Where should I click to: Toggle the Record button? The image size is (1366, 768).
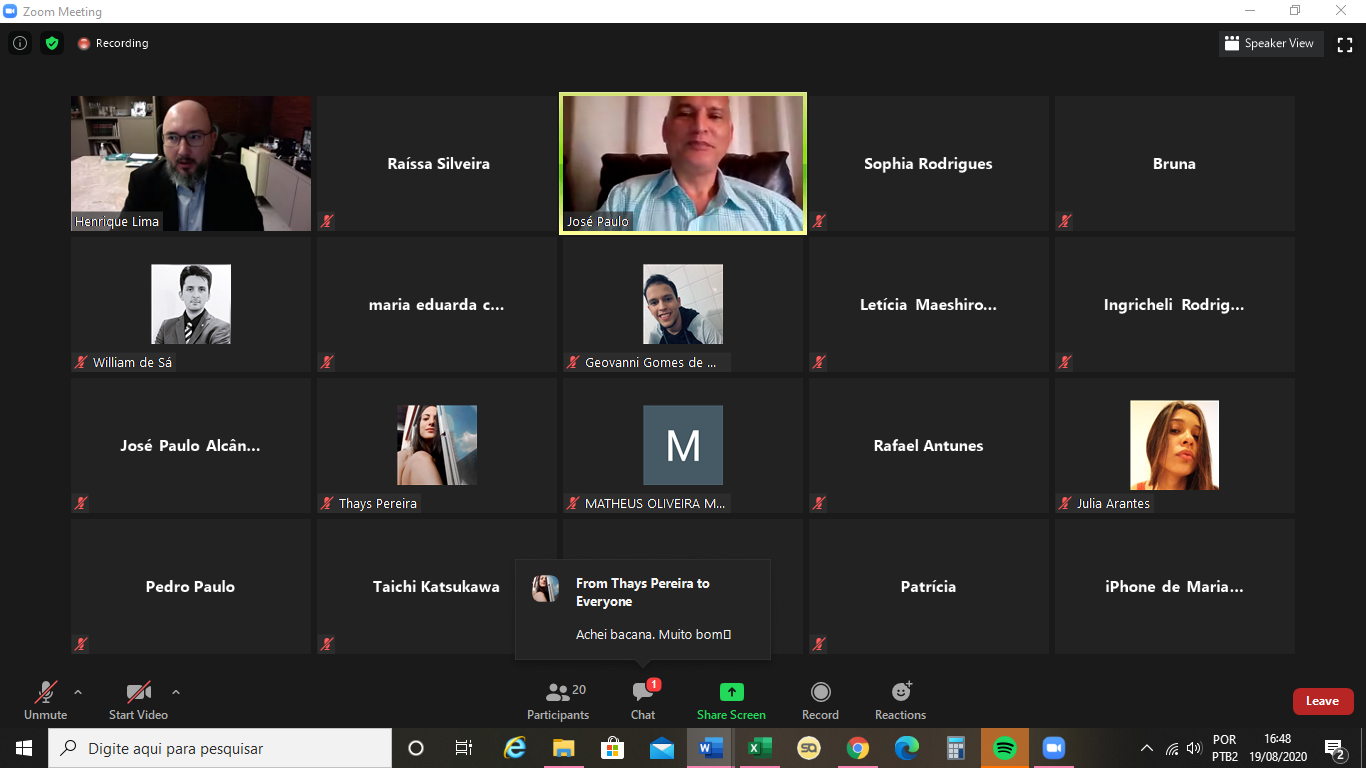pyautogui.click(x=820, y=700)
